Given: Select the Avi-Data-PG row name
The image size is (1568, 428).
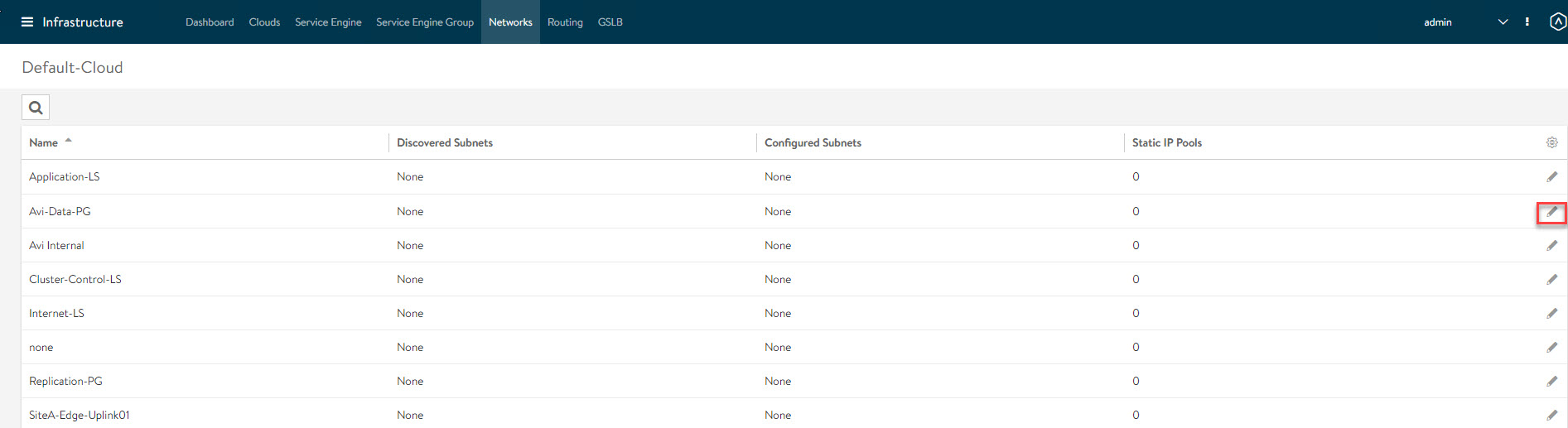Looking at the screenshot, I should [x=60, y=212].
